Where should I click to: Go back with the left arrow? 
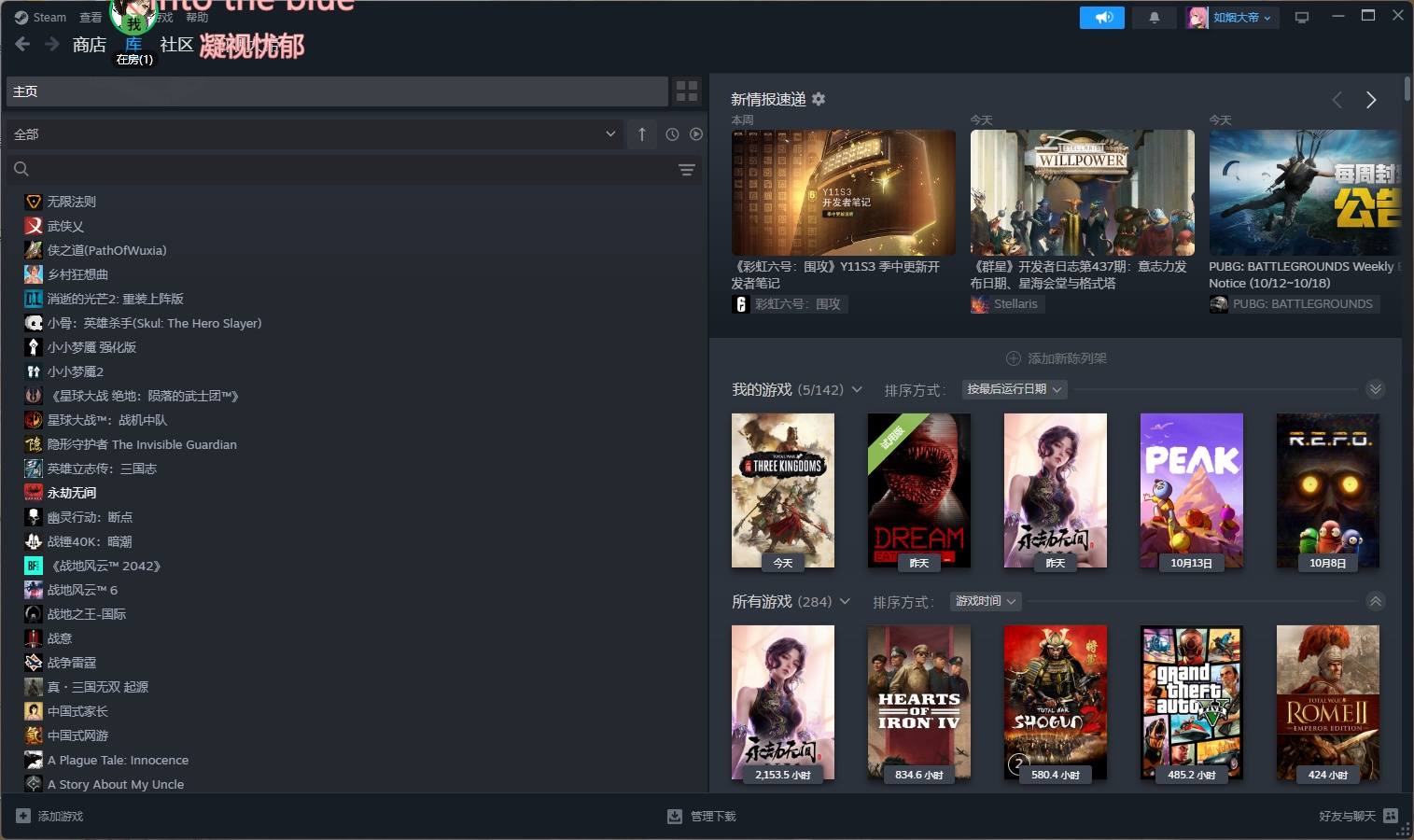coord(22,44)
